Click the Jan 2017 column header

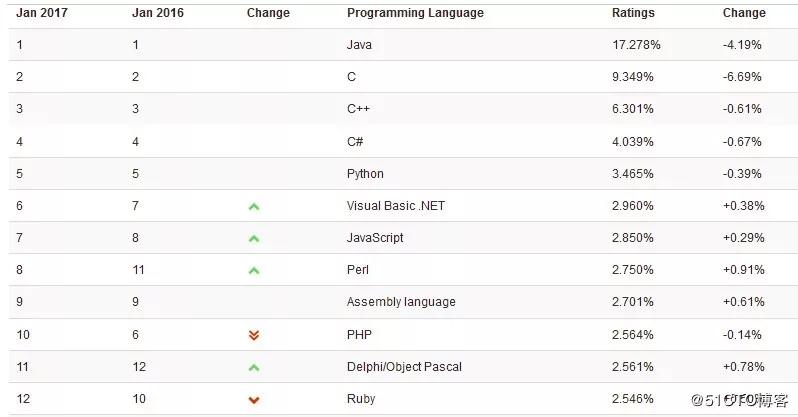click(x=42, y=13)
